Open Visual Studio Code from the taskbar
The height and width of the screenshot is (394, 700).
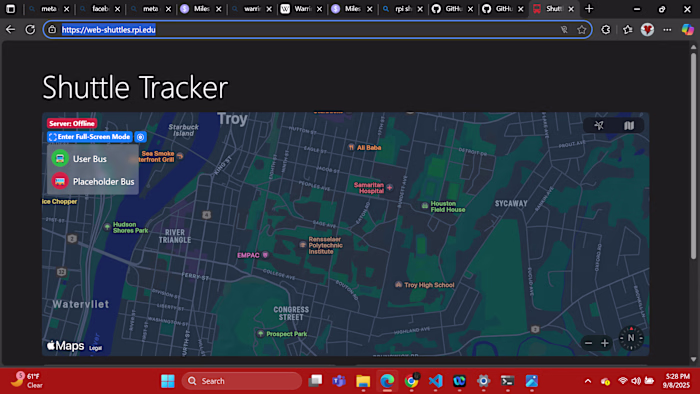(x=435, y=381)
